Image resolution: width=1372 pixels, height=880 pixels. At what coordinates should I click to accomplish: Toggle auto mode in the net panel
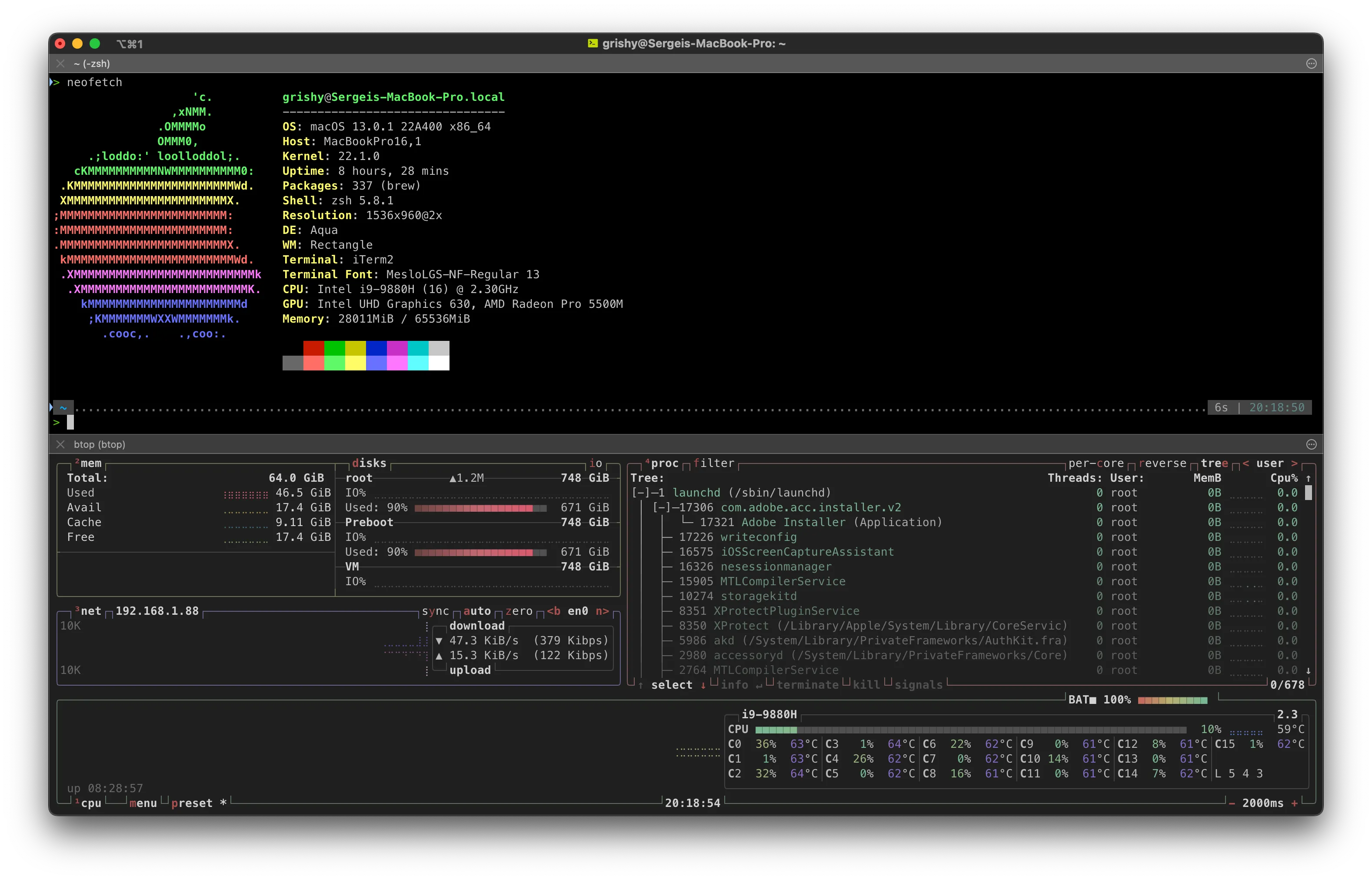point(477,611)
